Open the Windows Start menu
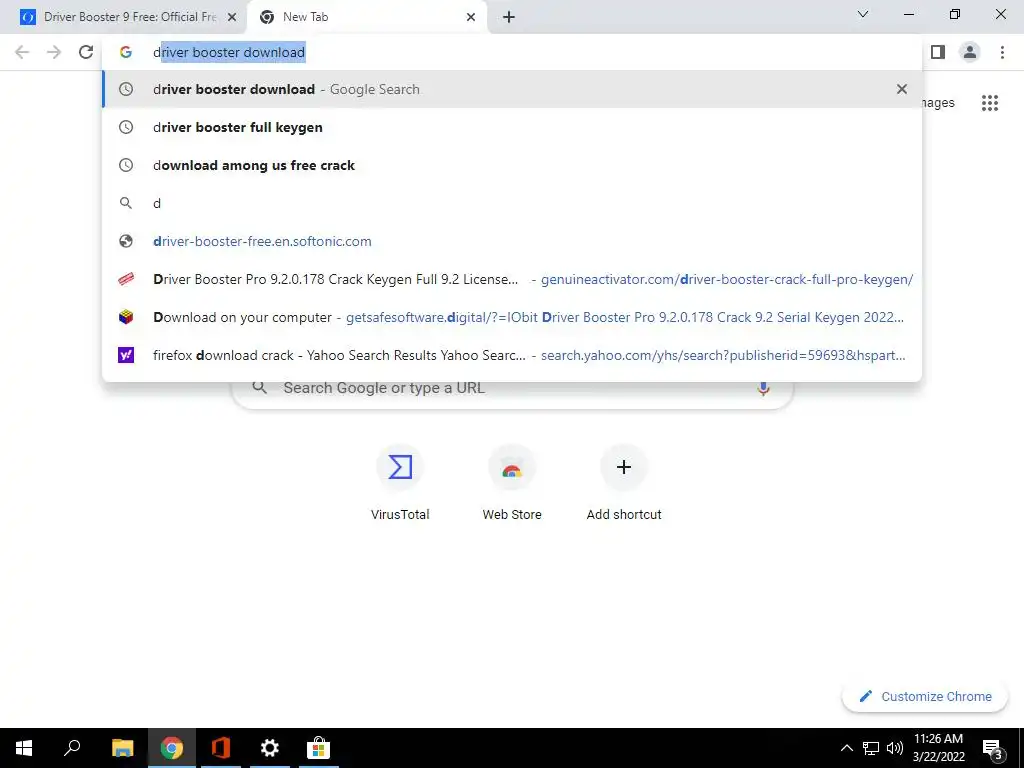The height and width of the screenshot is (768, 1024). [x=24, y=748]
